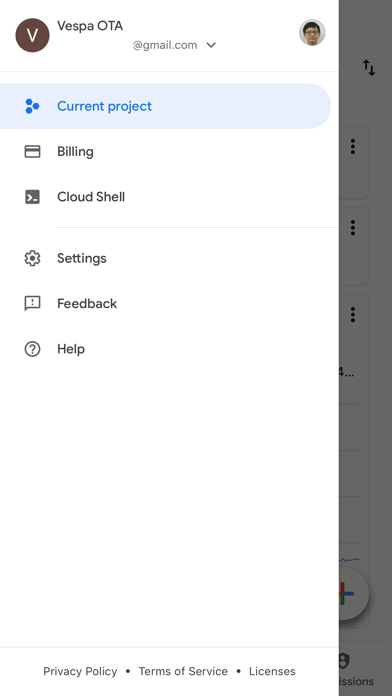The width and height of the screenshot is (392, 696).
Task: Click the Cloud Shell terminal icon
Action: pyautogui.click(x=32, y=197)
